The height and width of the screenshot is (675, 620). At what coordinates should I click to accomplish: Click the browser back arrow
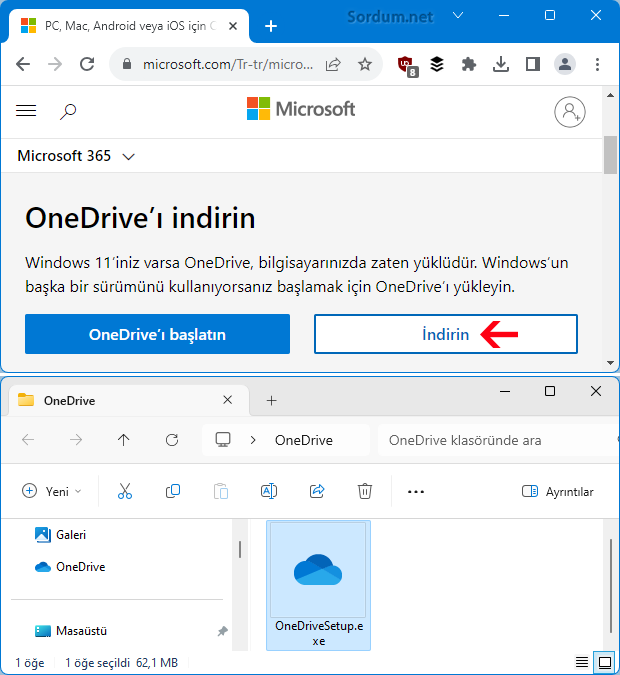[23, 65]
